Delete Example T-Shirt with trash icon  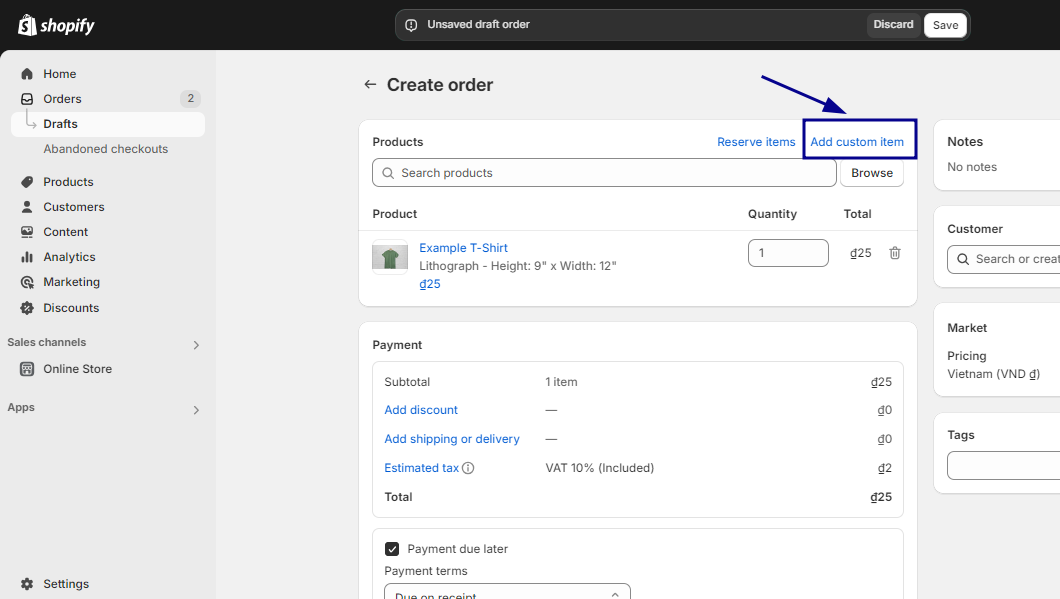(x=895, y=253)
